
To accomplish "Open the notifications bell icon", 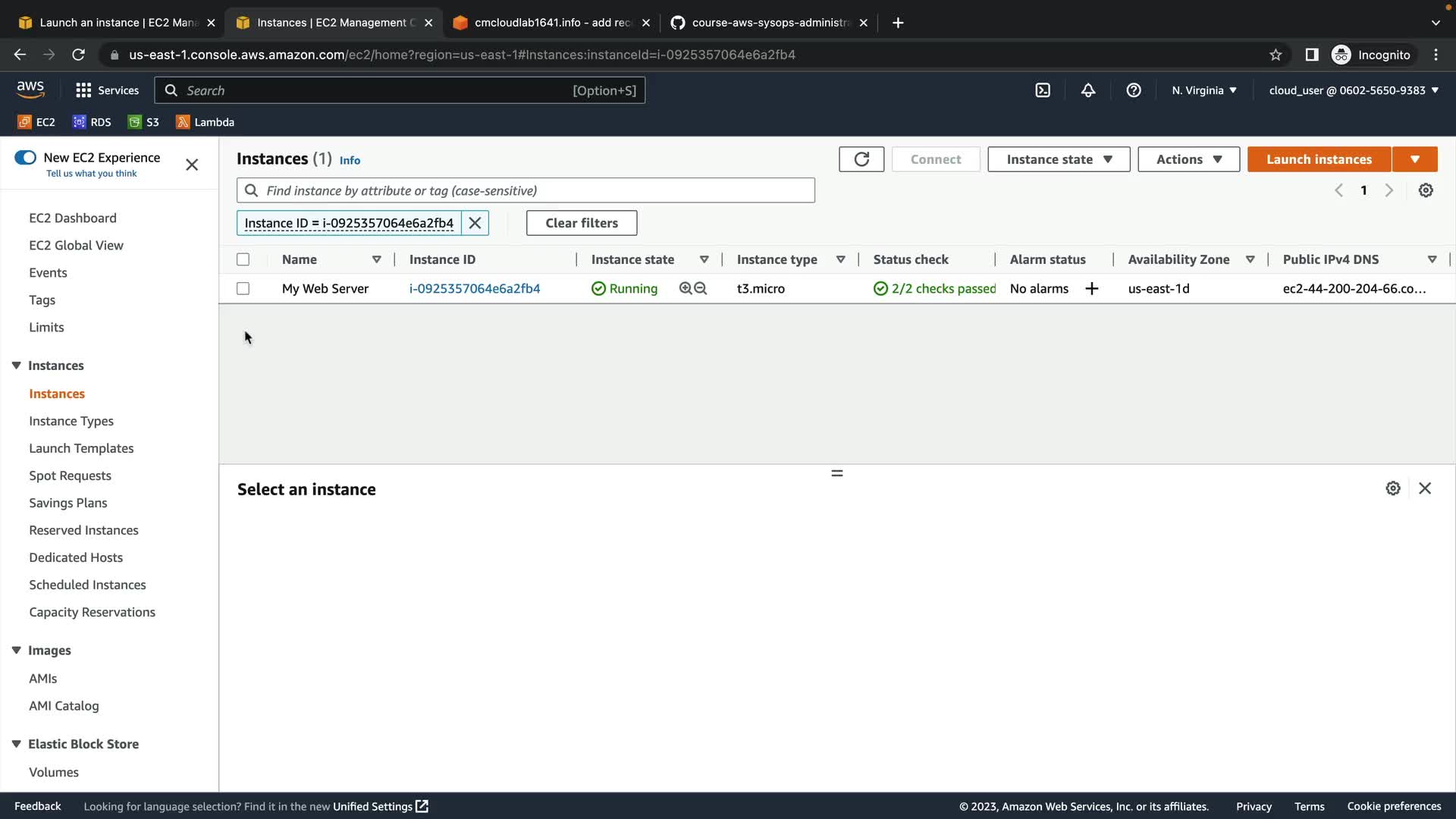I will point(1088,90).
